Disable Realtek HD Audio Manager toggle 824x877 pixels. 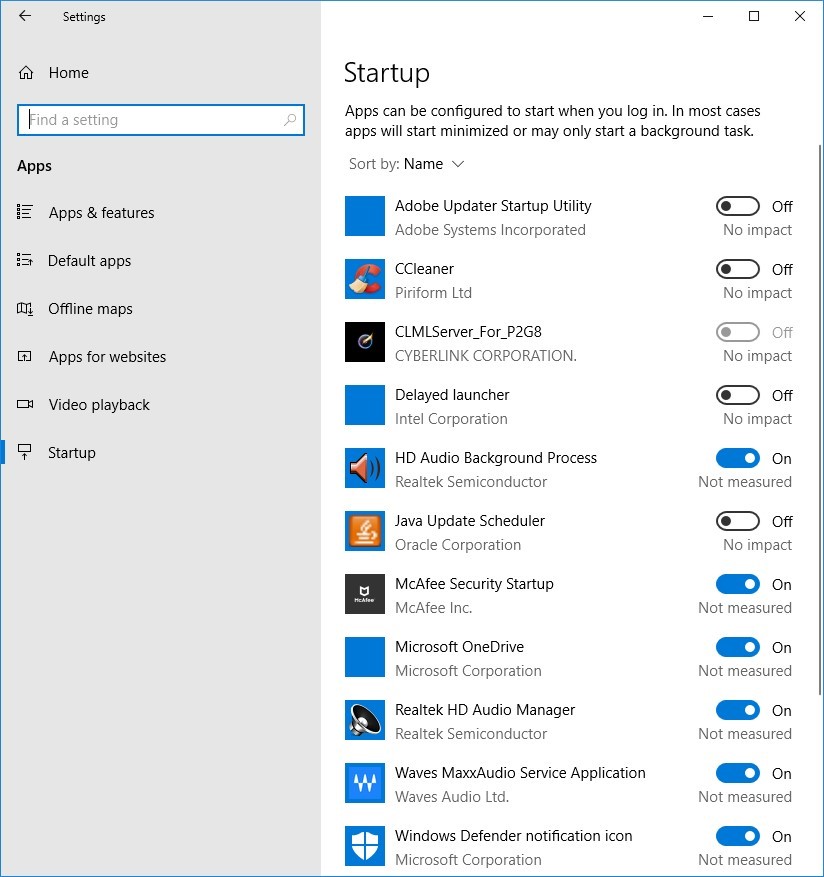pyautogui.click(x=738, y=710)
